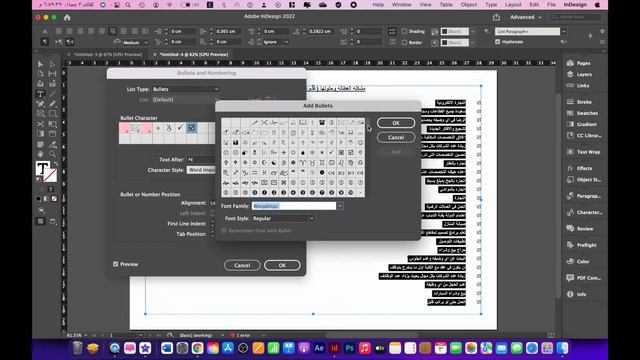Open the Color panel
640x360 pixels.
(x=579, y=261)
